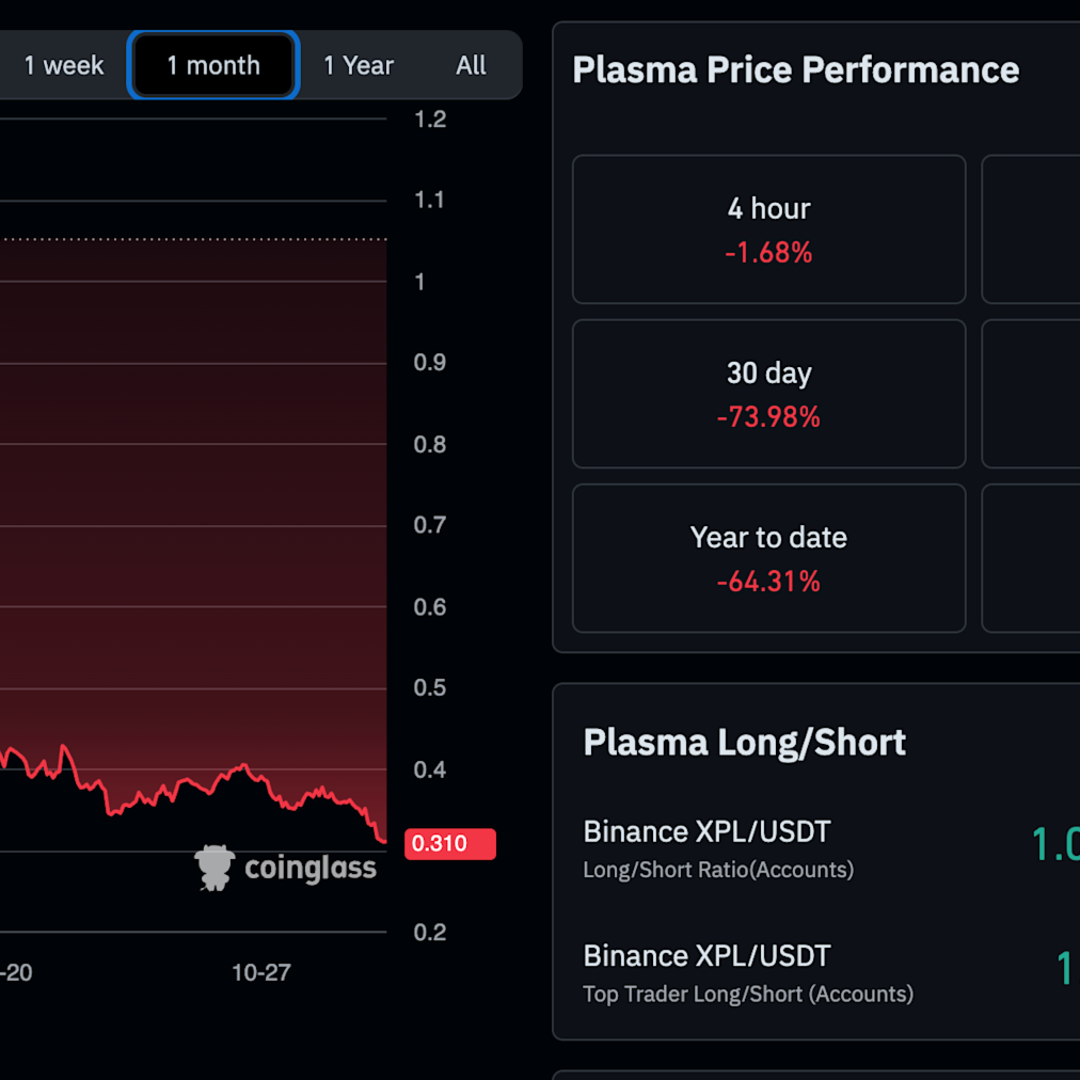The width and height of the screenshot is (1080, 1080).
Task: Show the "All" time price history
Action: pos(470,65)
